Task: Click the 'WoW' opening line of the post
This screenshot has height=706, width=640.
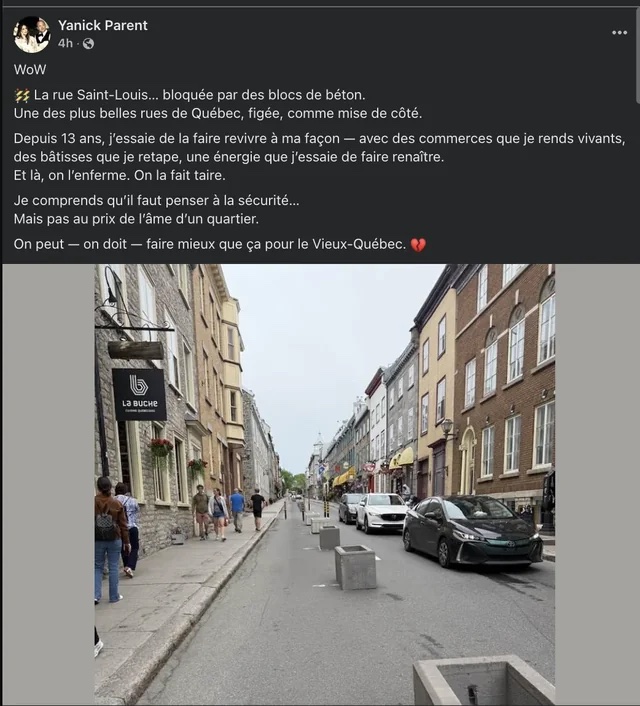Action: [x=30, y=70]
